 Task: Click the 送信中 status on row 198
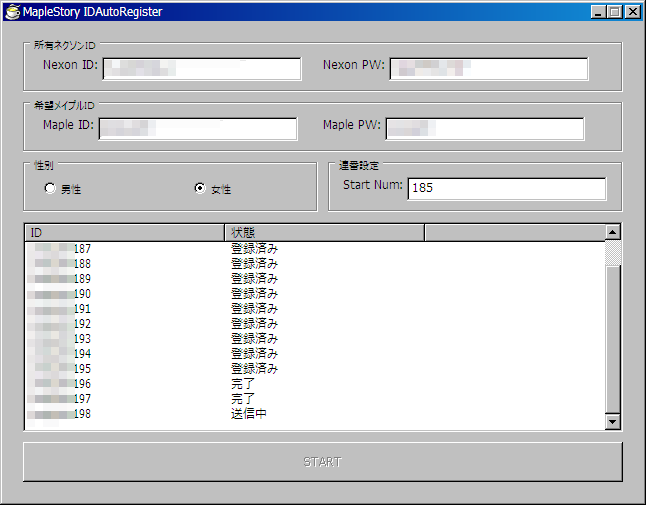click(248, 414)
